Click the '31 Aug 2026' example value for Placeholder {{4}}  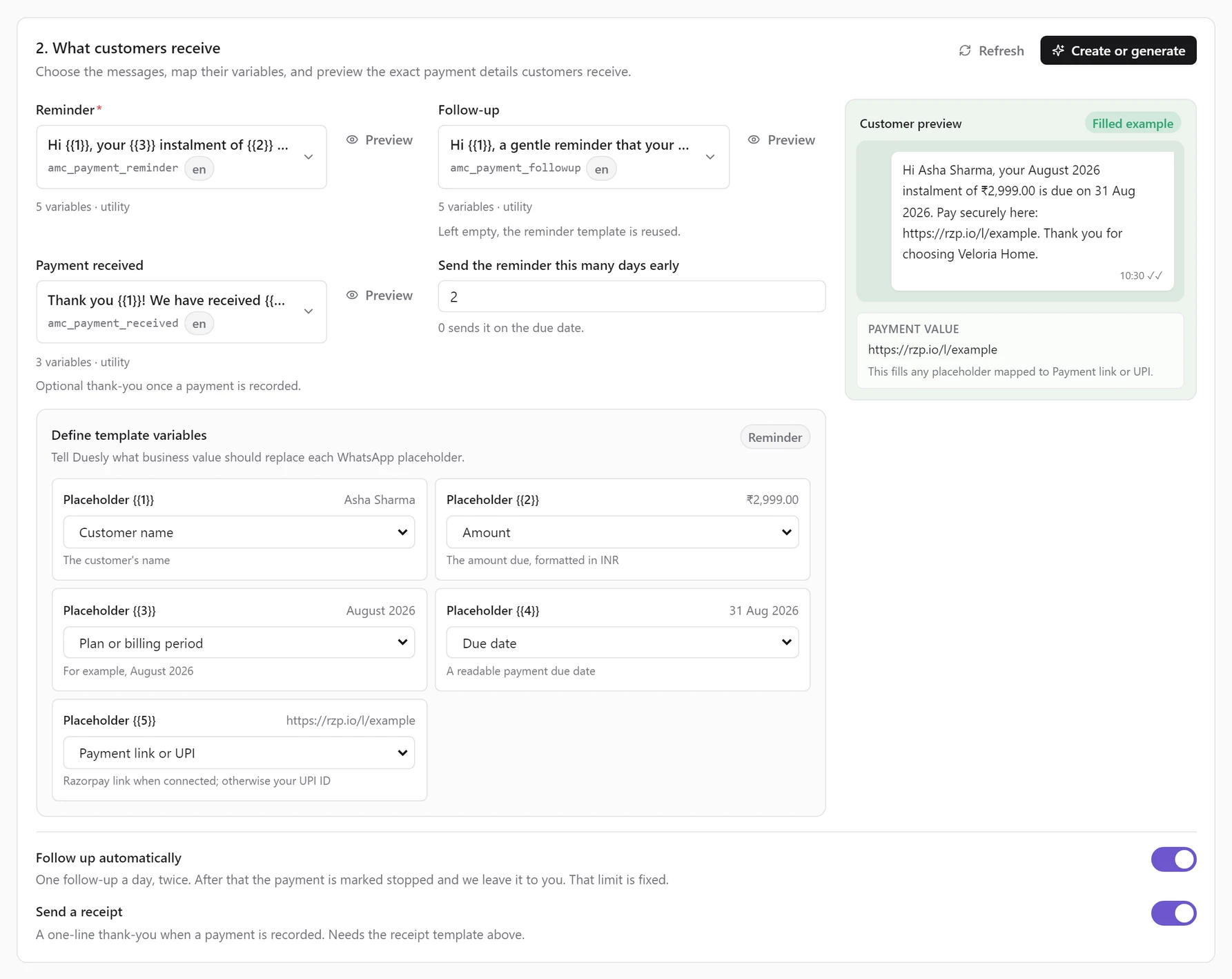[x=763, y=610]
